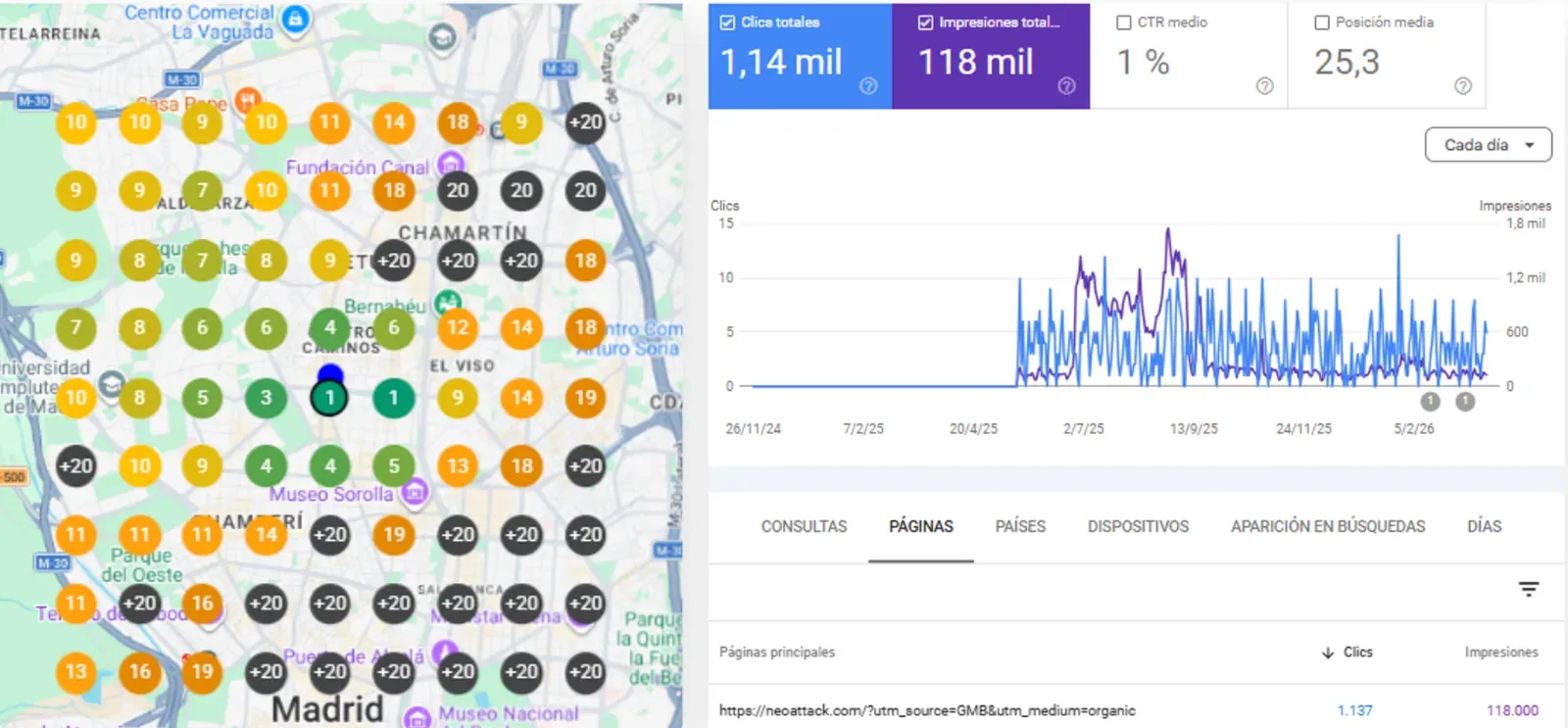Select the 13/9/25 date axis label
The height and width of the screenshot is (728, 1568).
pyautogui.click(x=1194, y=429)
